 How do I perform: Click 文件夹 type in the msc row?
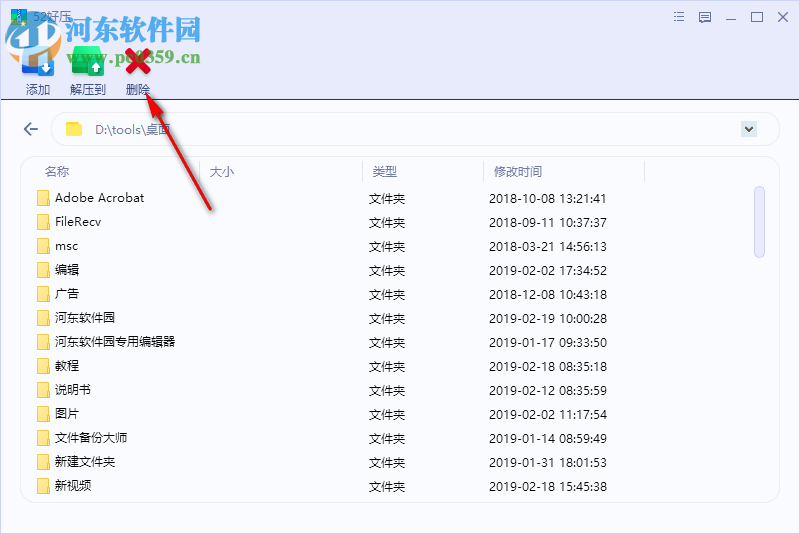tap(387, 247)
